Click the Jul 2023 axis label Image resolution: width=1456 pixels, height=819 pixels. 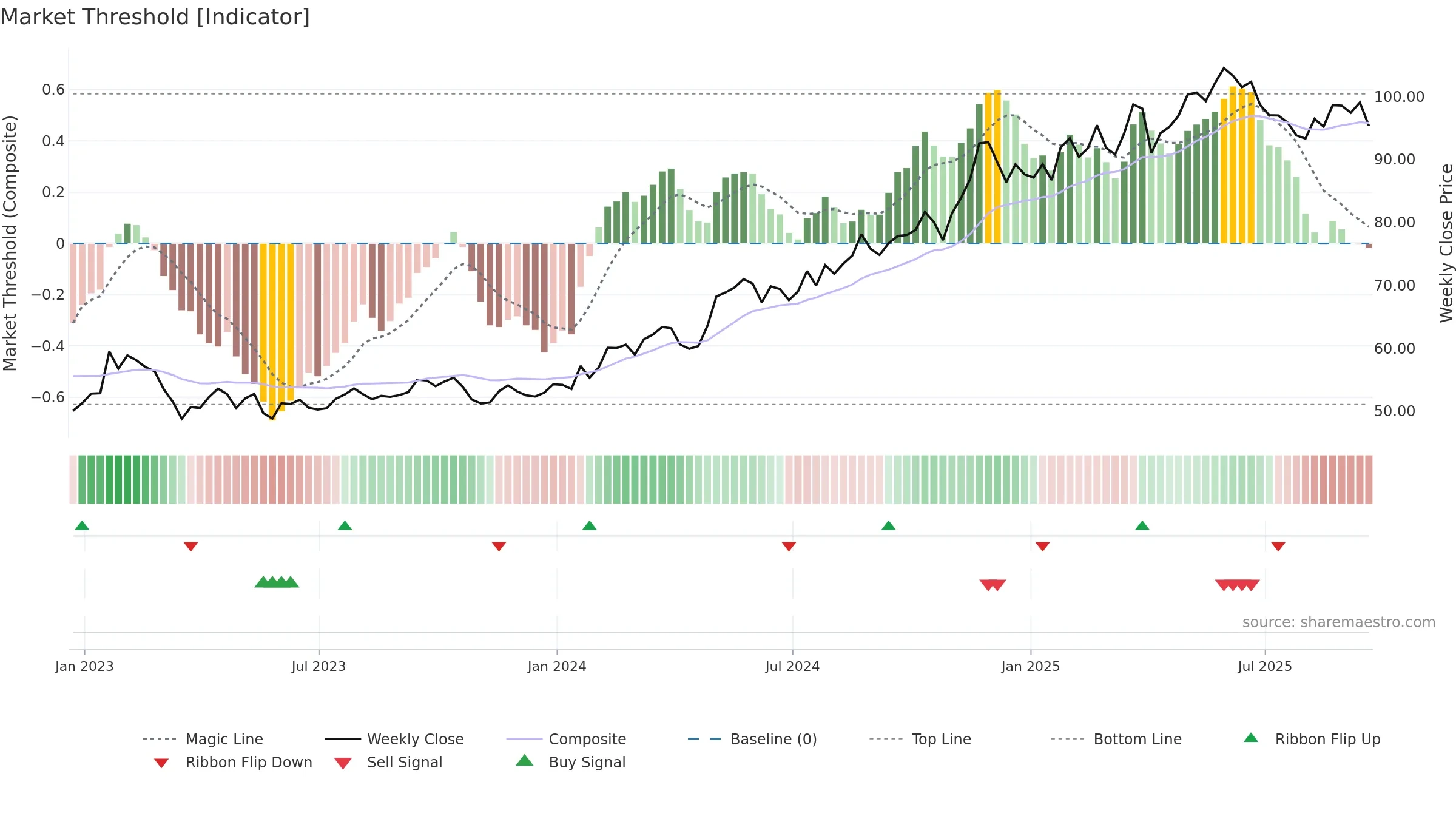[x=318, y=667]
